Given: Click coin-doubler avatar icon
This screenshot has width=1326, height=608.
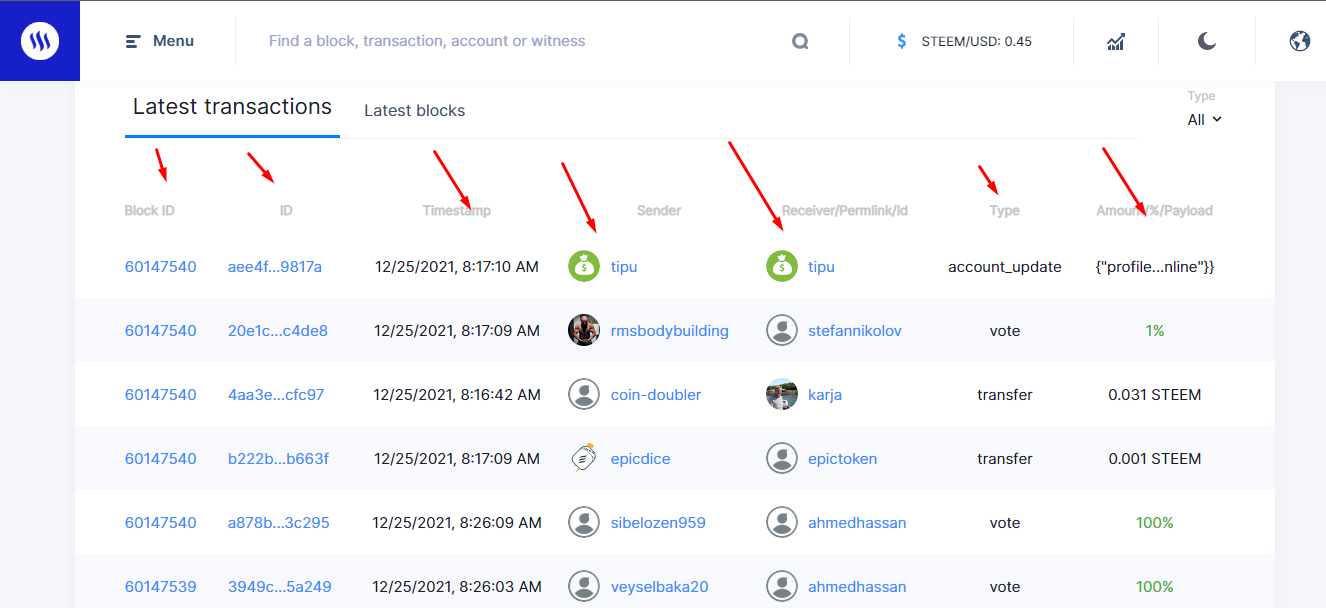Looking at the screenshot, I should [584, 395].
